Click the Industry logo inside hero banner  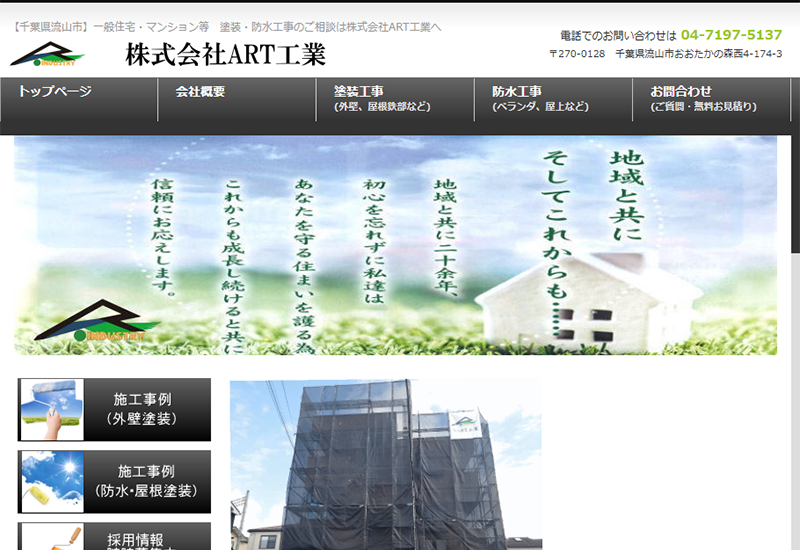click(x=97, y=320)
